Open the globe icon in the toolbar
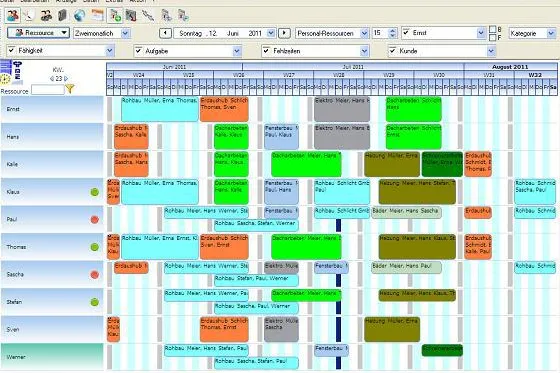 coord(79,15)
